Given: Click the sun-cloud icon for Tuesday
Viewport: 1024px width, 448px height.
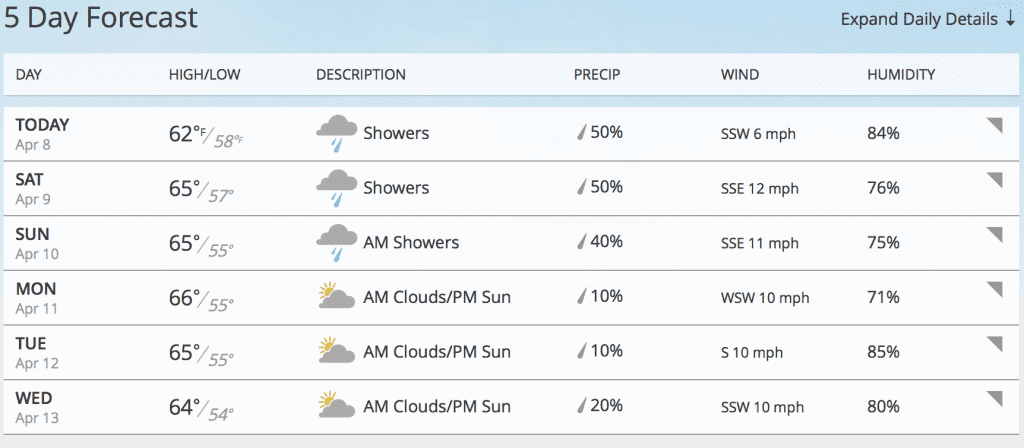Looking at the screenshot, I should point(336,351).
